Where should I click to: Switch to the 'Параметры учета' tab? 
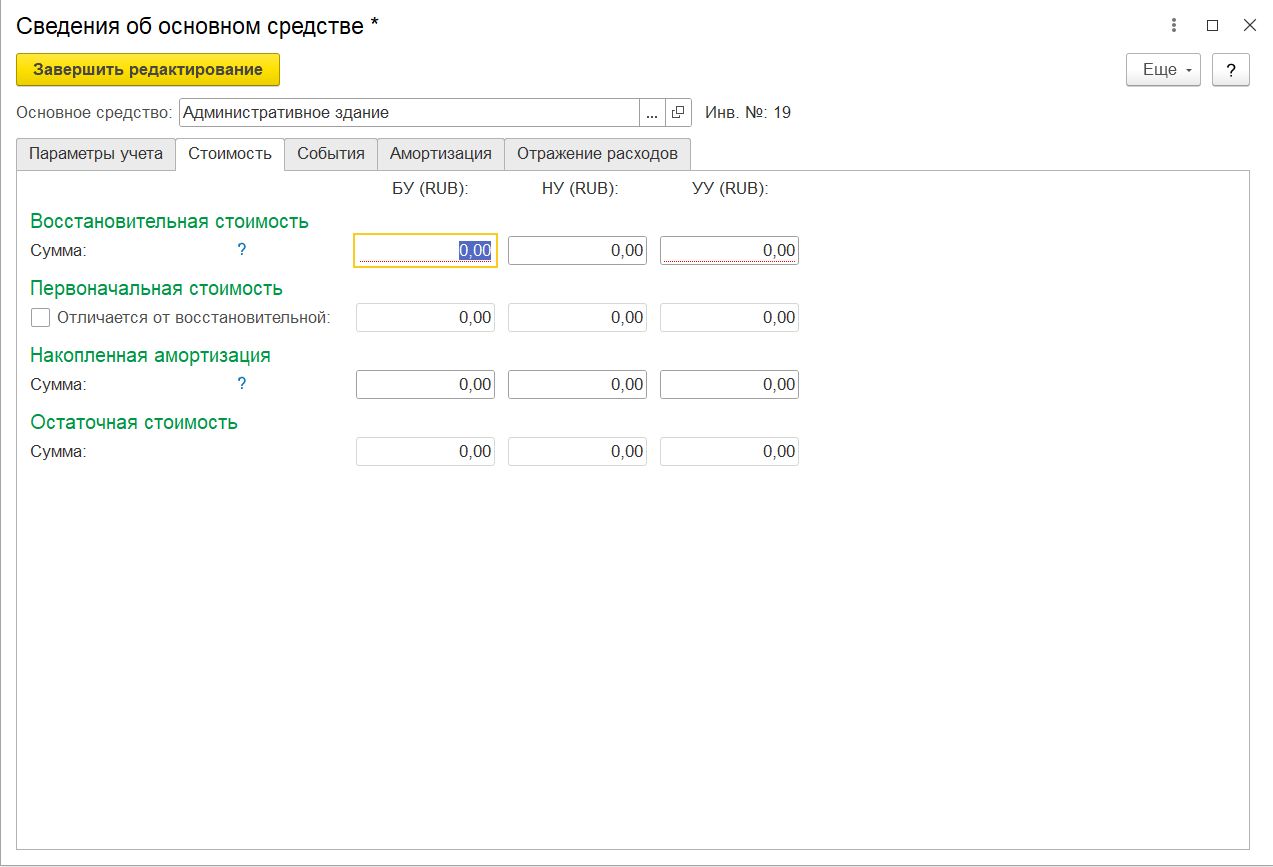[x=96, y=154]
